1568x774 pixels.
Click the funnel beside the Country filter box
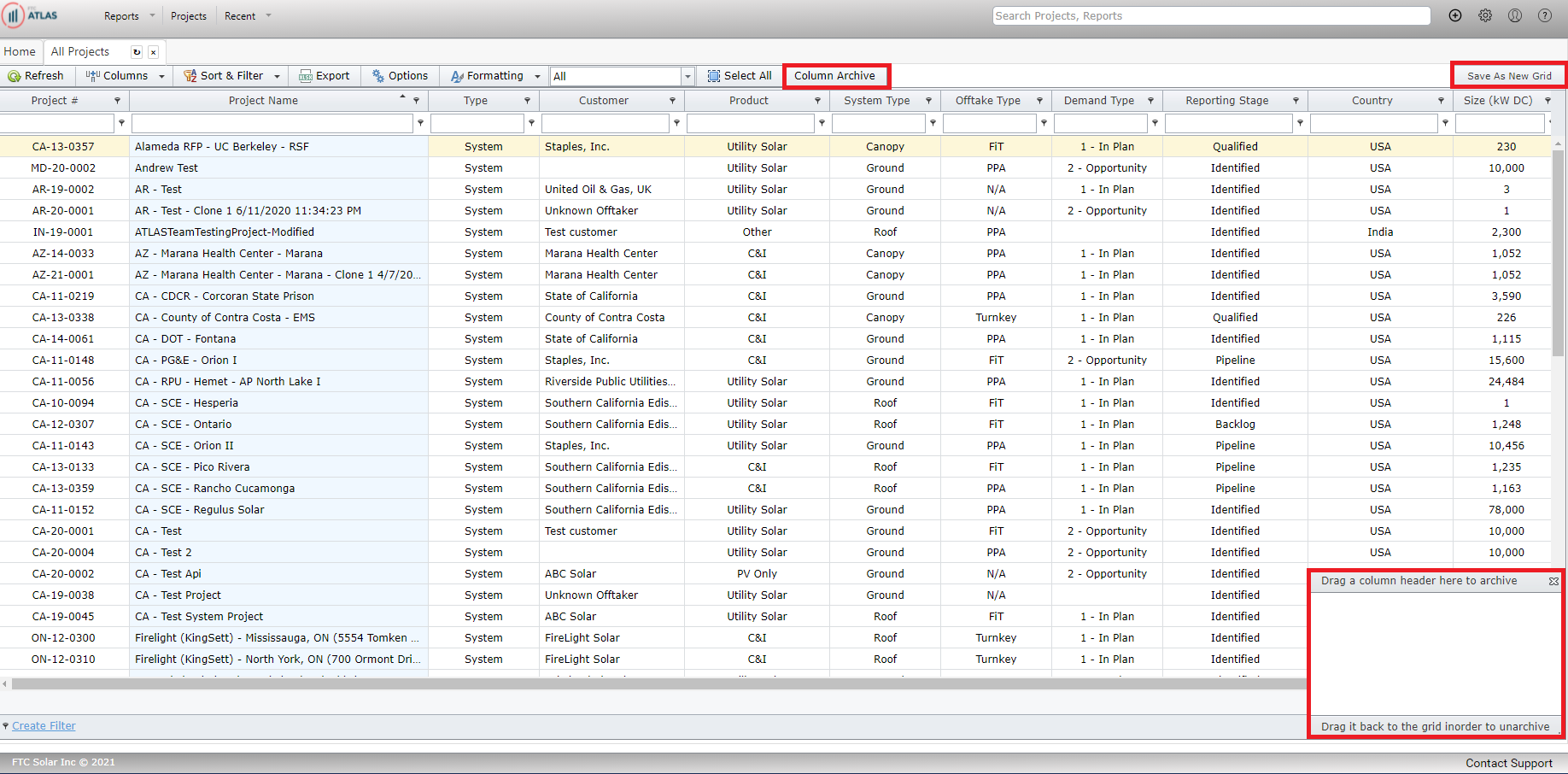tap(1445, 123)
